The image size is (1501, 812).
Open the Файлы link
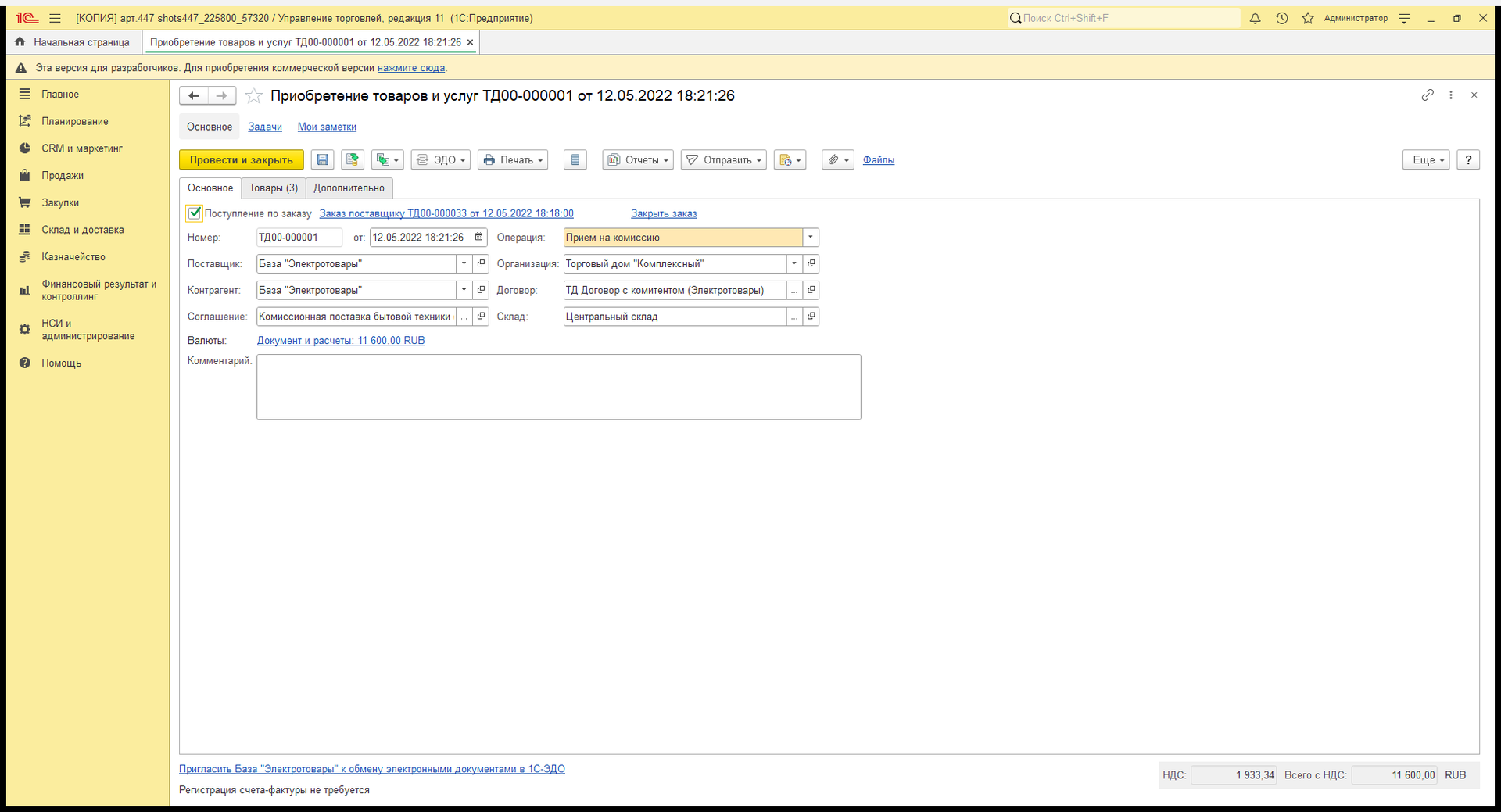879,159
